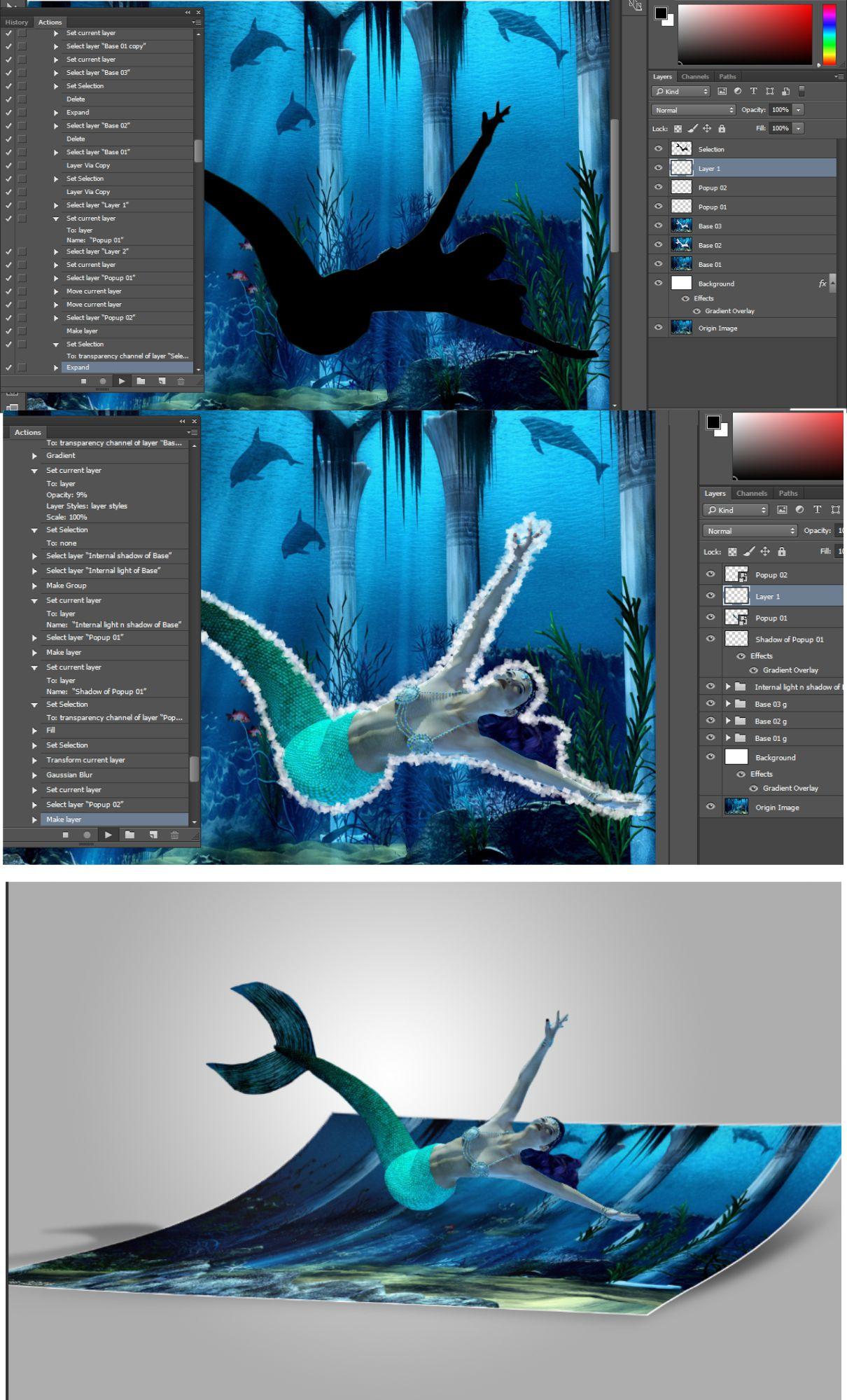Select the Shadow of Popup 01 layer

click(771, 639)
